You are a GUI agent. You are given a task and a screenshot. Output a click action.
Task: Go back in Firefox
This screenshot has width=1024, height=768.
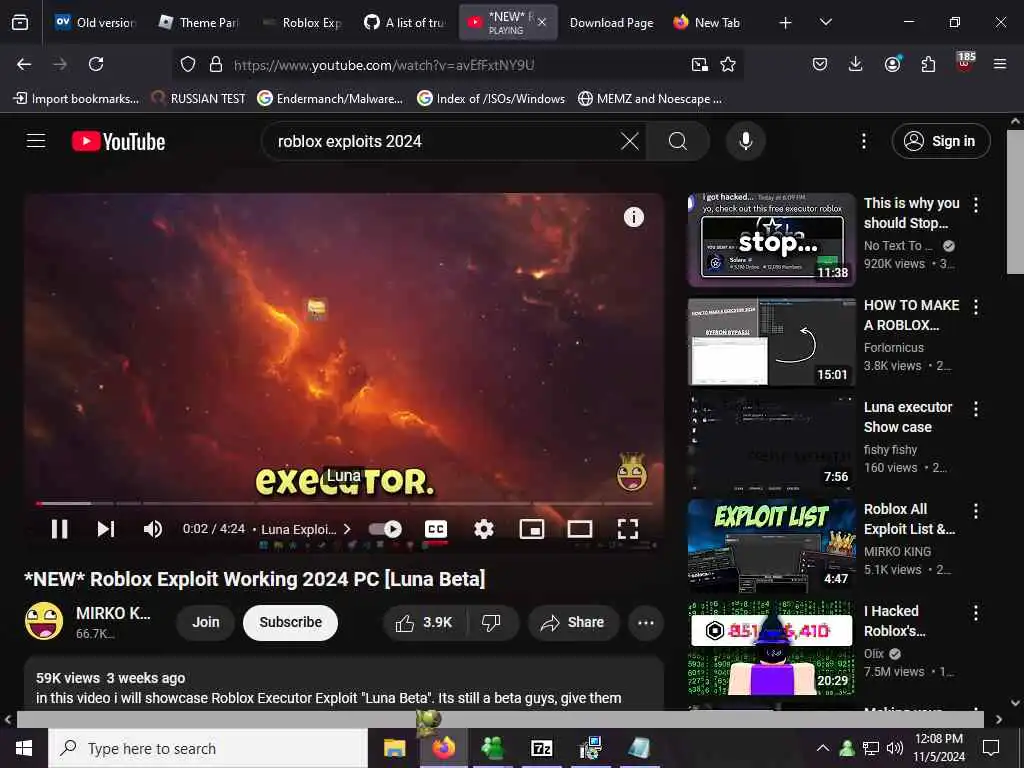[24, 64]
